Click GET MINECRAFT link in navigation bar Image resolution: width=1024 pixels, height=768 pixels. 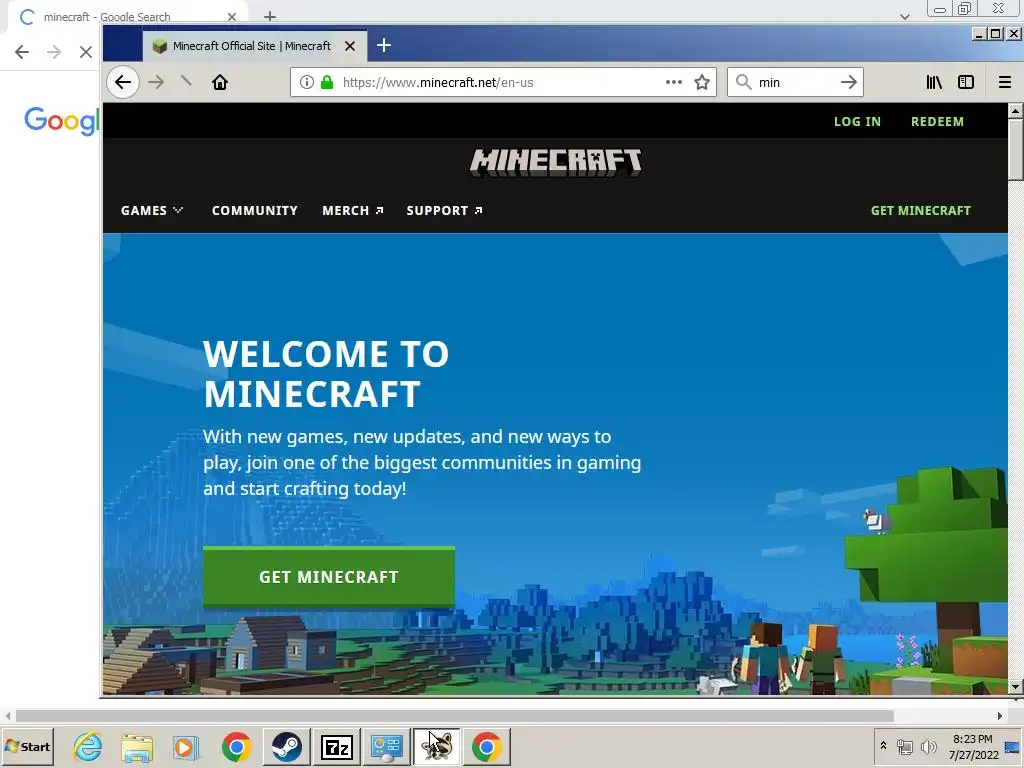921,211
